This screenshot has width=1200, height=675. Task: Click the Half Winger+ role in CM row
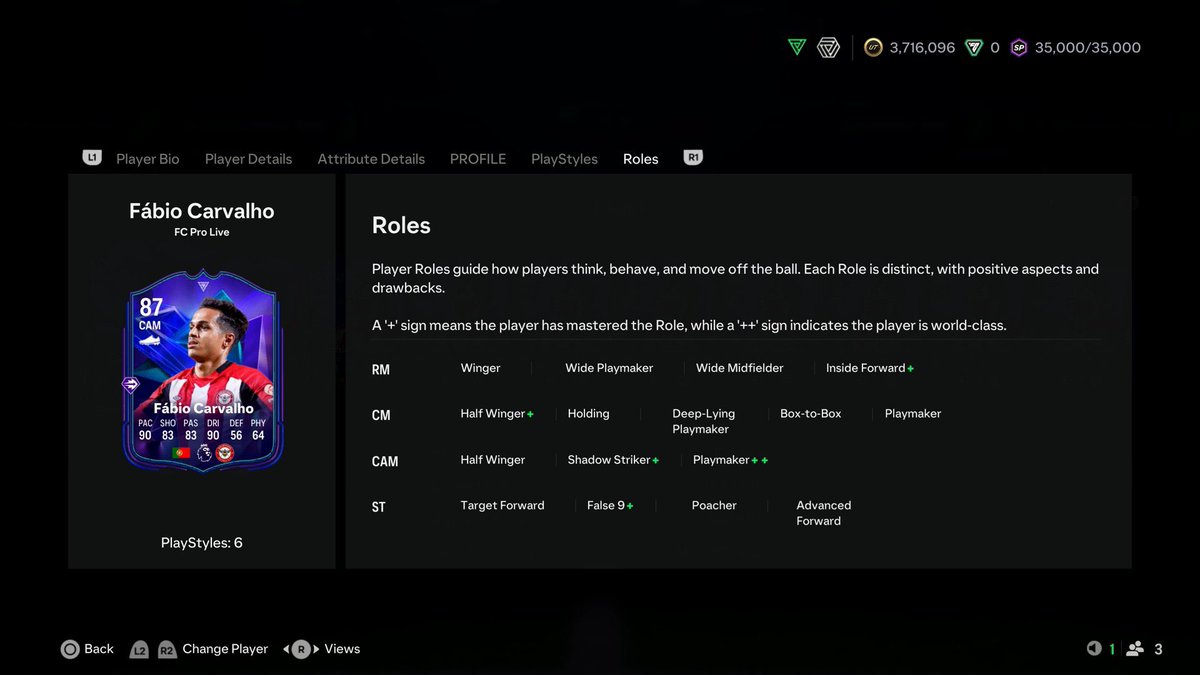(x=497, y=413)
